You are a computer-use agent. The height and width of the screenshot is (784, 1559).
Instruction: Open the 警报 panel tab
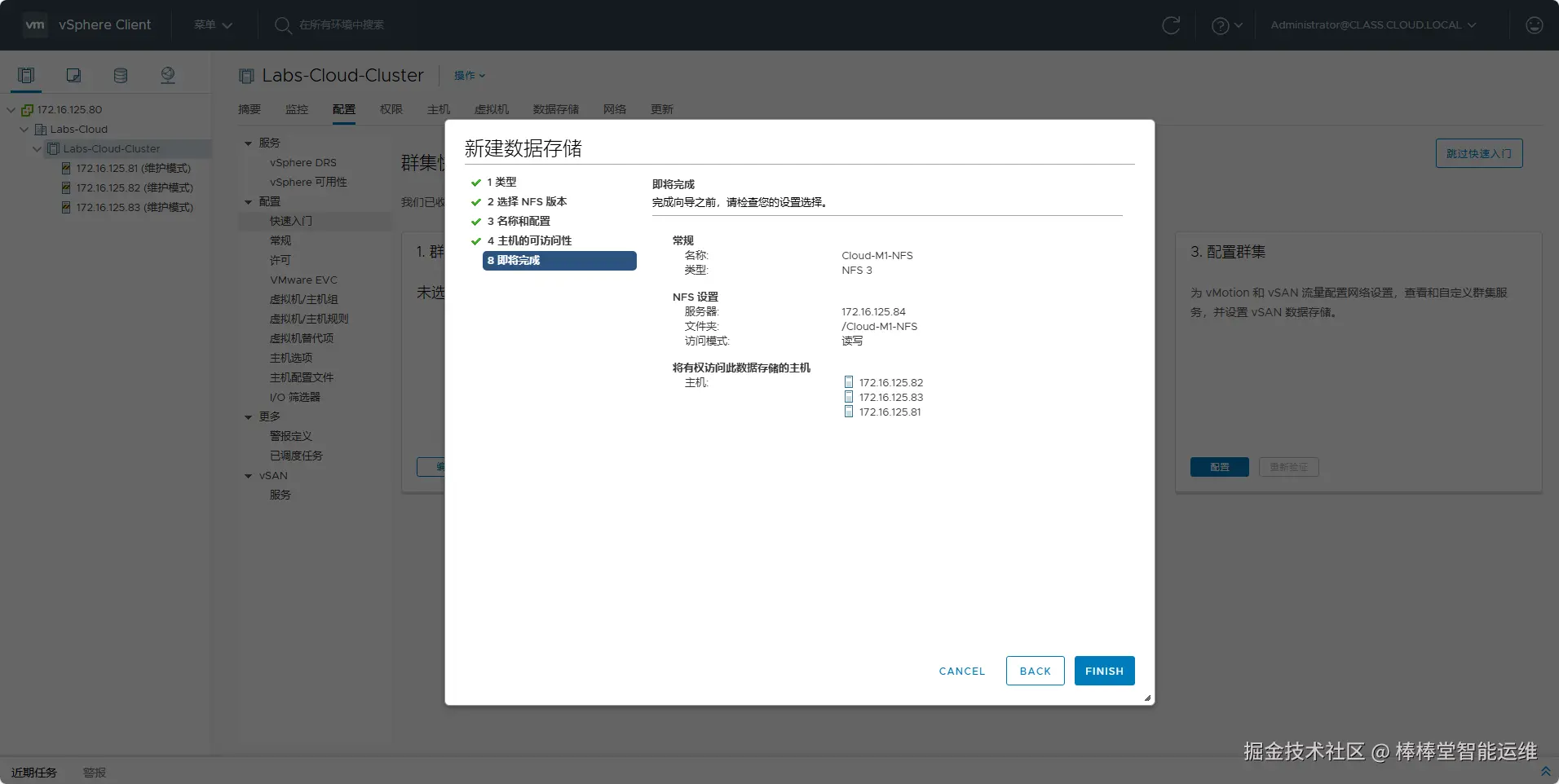(95, 773)
